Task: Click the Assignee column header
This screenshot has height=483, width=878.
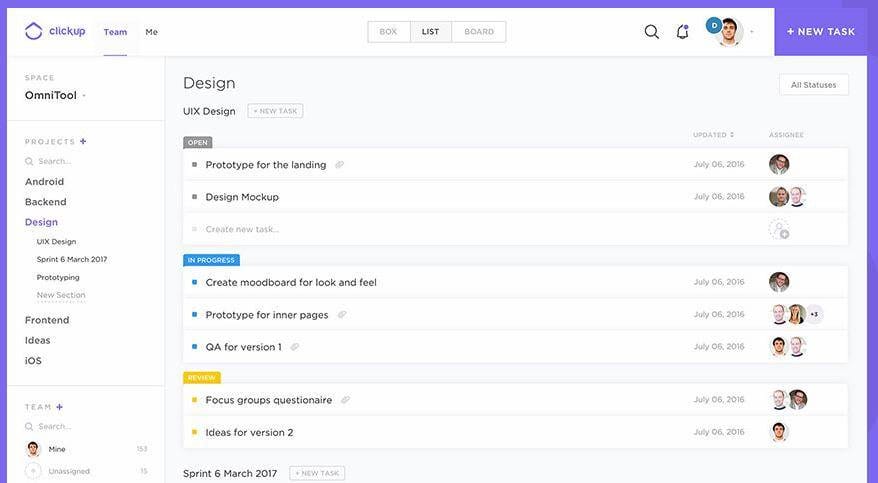Action: click(x=786, y=135)
